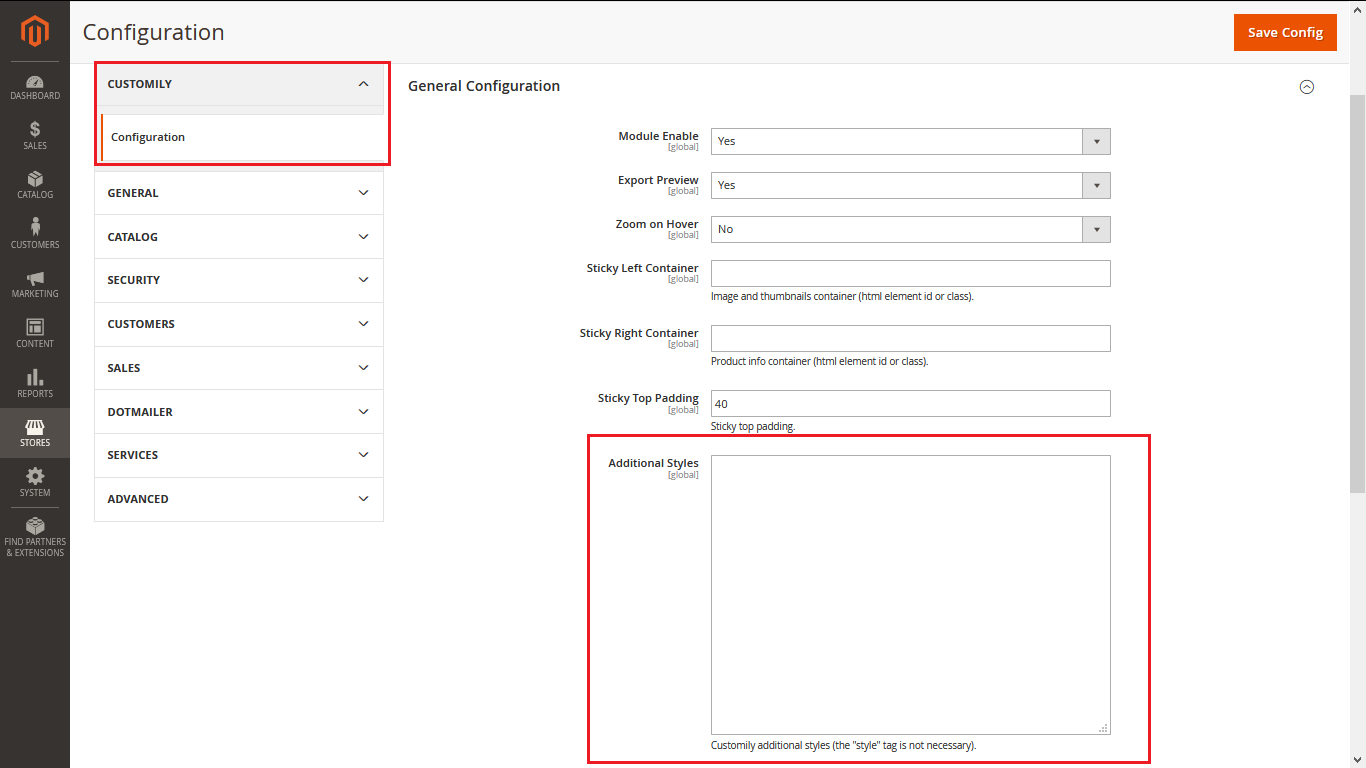Viewport: 1366px width, 768px height.
Task: Open the Export Preview dropdown
Action: [x=910, y=185]
